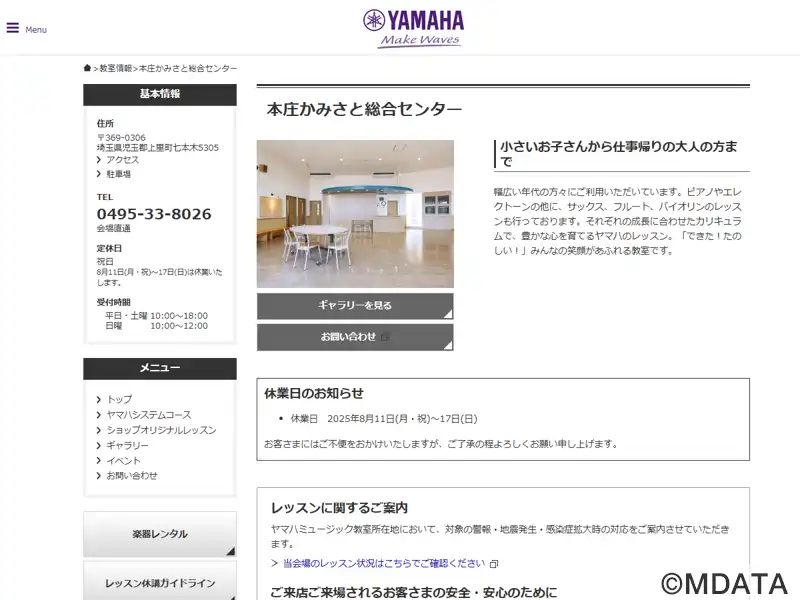This screenshot has width=800, height=600.
Task: Click the 小さいお子さんから仕事帰りの大人の方まで heading
Action: [x=618, y=154]
